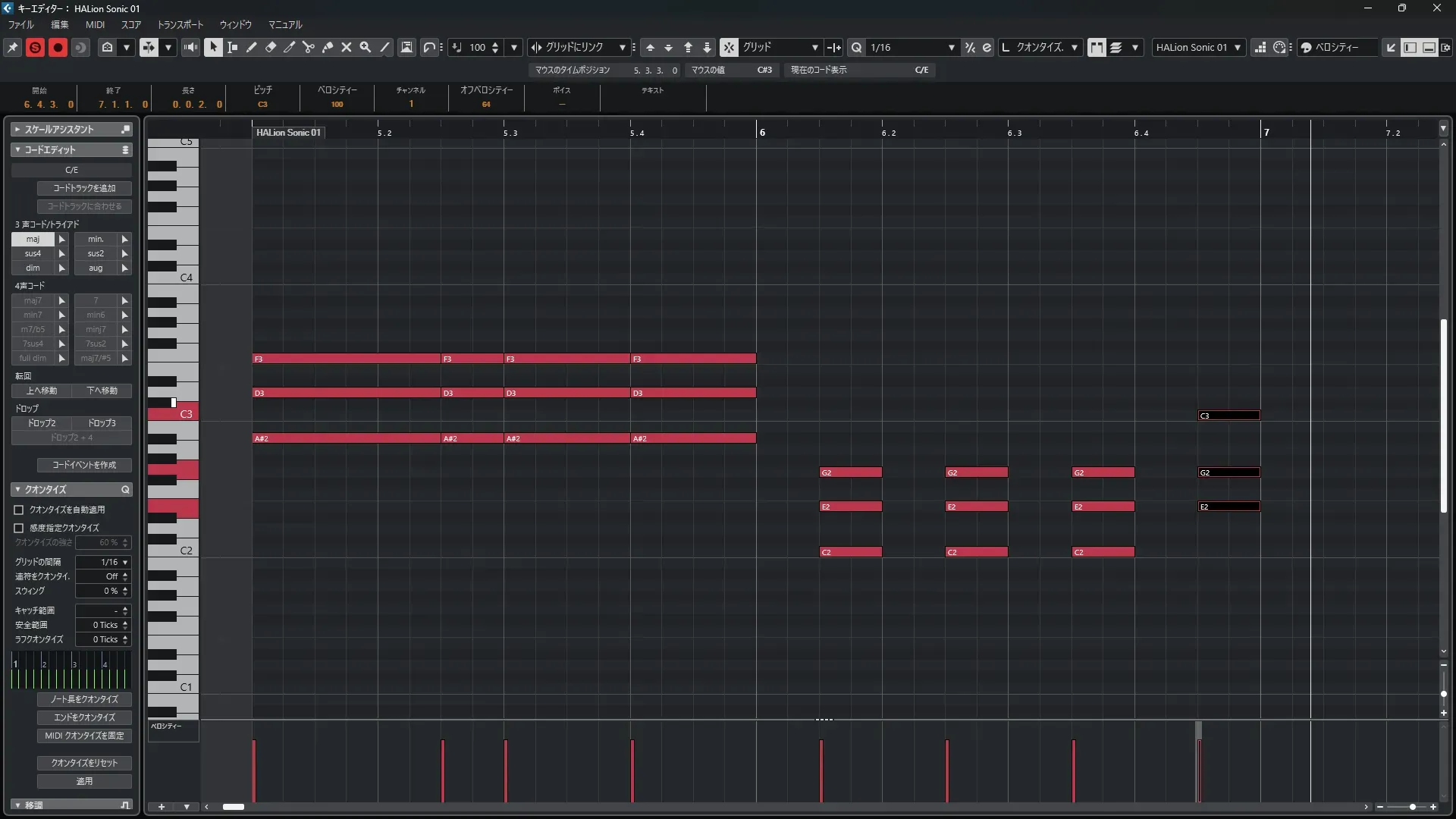Open the 1/16 quantize preset dropdown

click(951, 47)
